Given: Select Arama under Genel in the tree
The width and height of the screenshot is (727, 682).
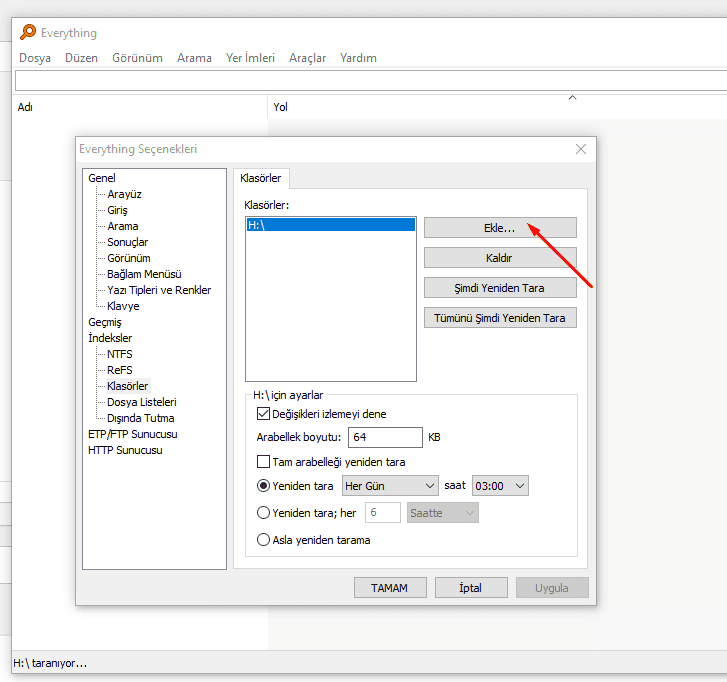Looking at the screenshot, I should click(123, 226).
